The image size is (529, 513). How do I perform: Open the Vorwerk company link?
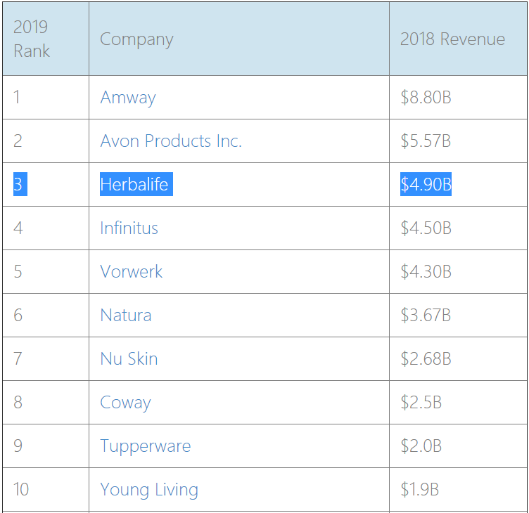point(131,272)
